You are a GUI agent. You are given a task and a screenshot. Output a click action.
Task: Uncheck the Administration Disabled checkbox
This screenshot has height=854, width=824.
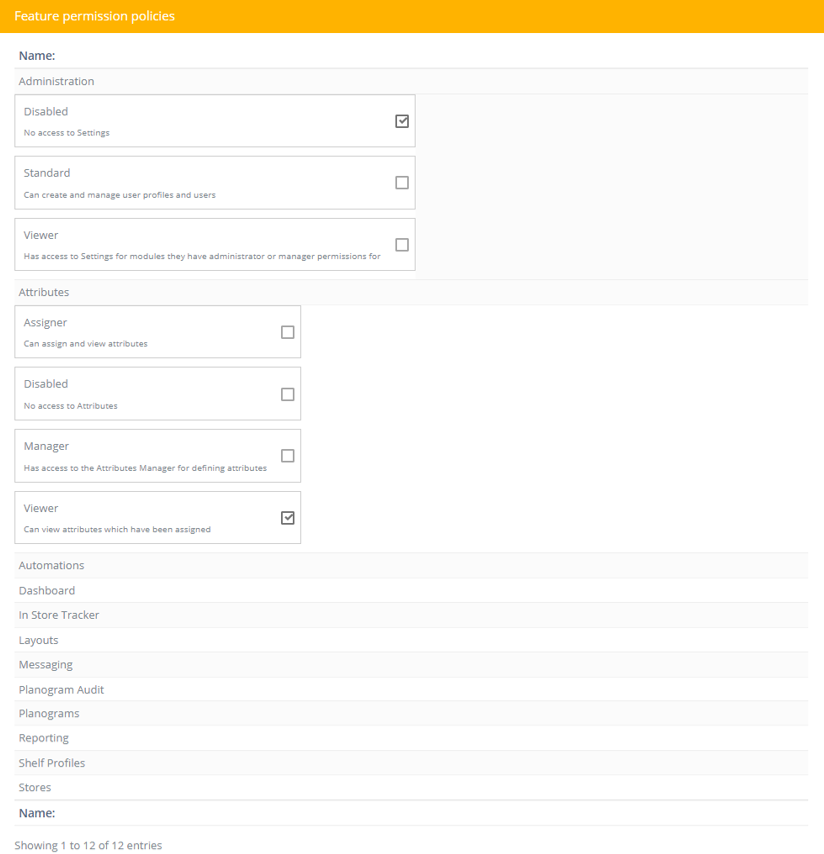[402, 121]
